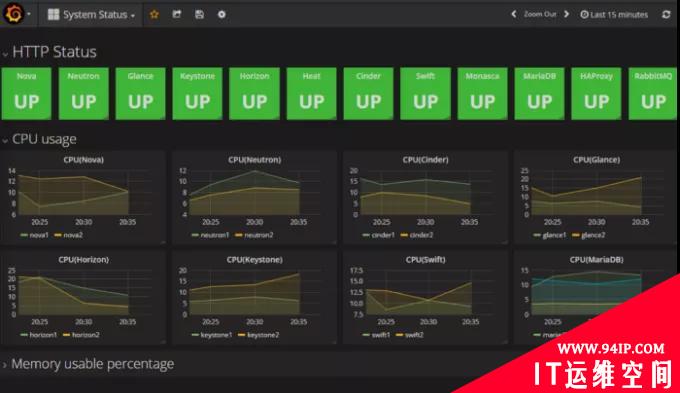
Task: Save the dashboard with floppy icon
Action: 199,14
